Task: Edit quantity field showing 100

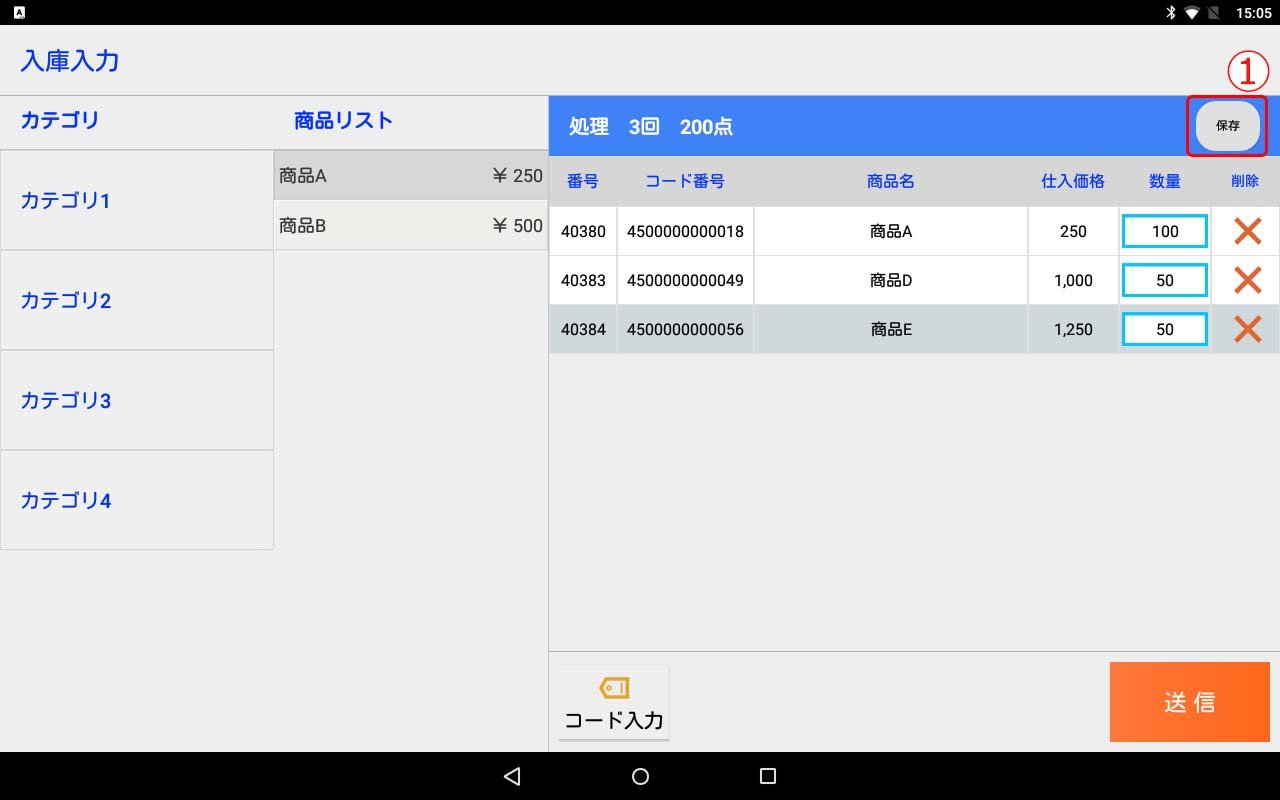Action: [1165, 231]
